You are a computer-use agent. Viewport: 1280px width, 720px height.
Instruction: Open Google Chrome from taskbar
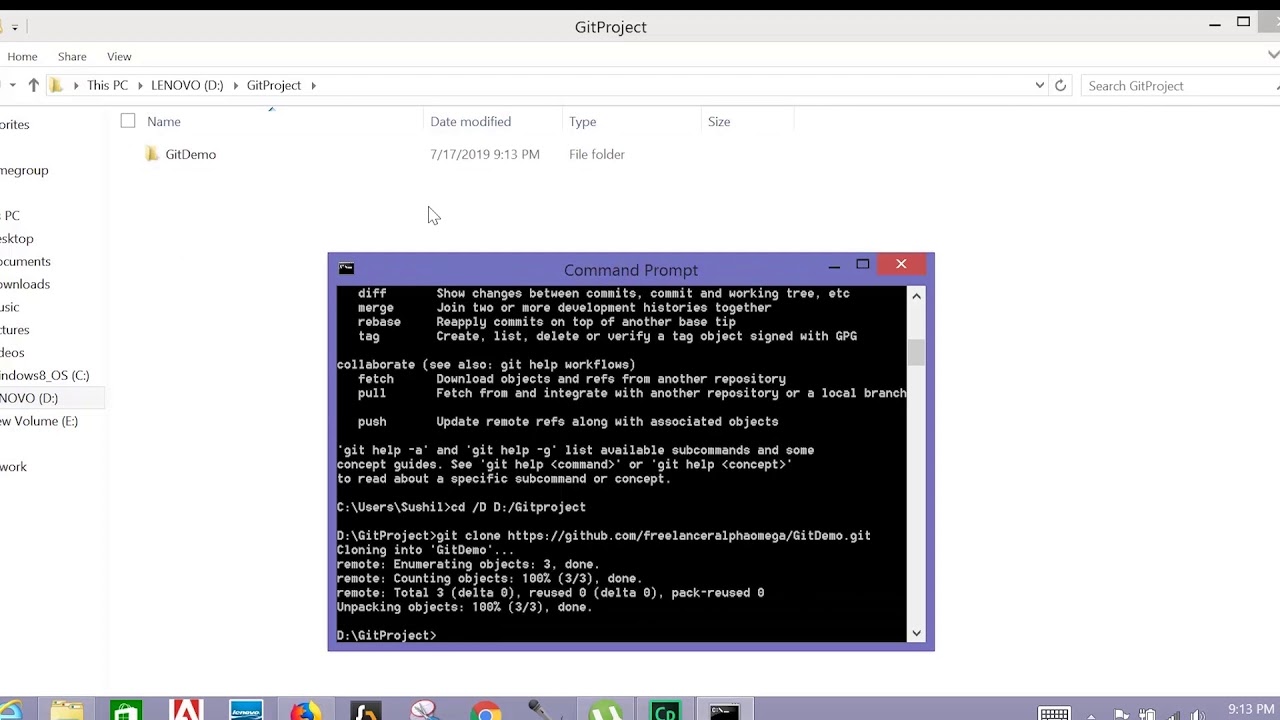coord(486,711)
